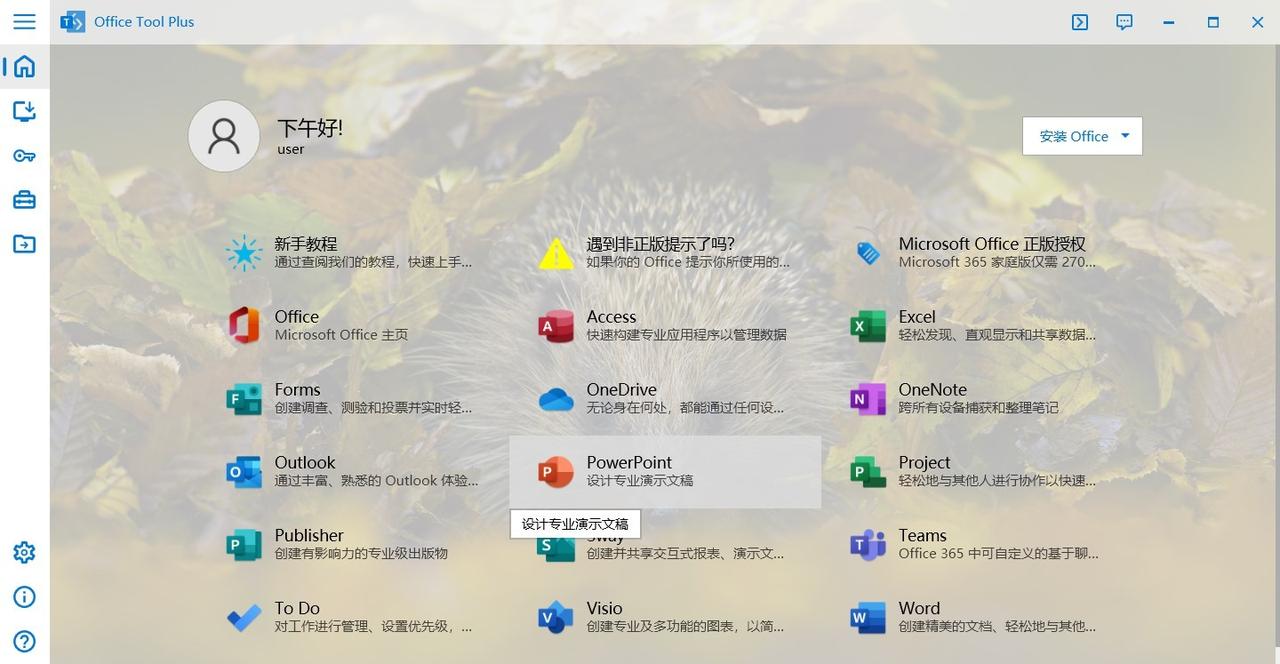1280x664 pixels.
Task: Click the To Do checkmark icon
Action: point(244,618)
